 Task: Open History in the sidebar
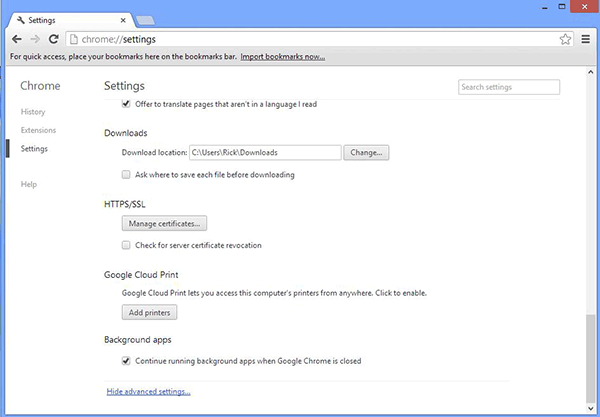pos(33,112)
